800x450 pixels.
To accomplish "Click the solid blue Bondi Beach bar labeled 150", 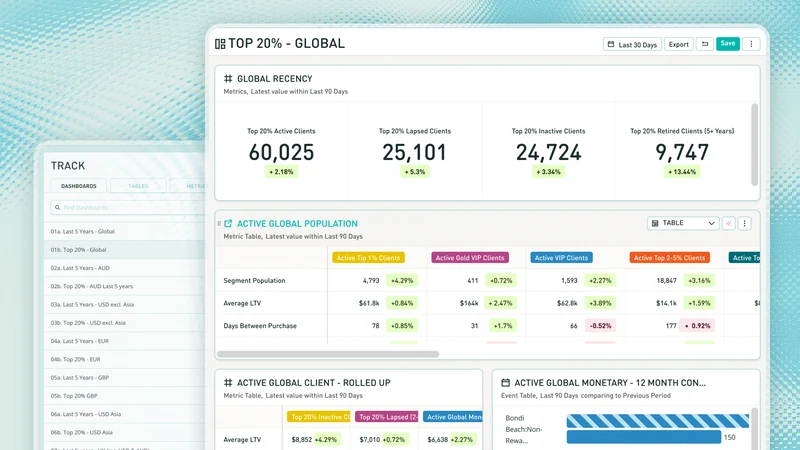I will pos(643,437).
